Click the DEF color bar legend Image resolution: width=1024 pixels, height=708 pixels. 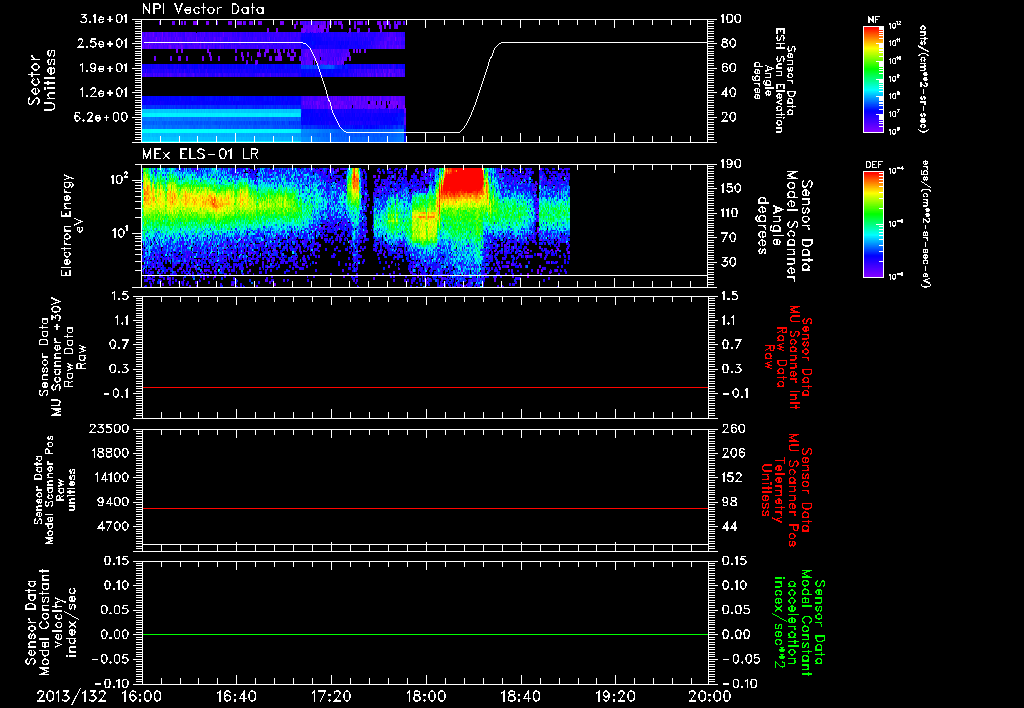[x=873, y=224]
